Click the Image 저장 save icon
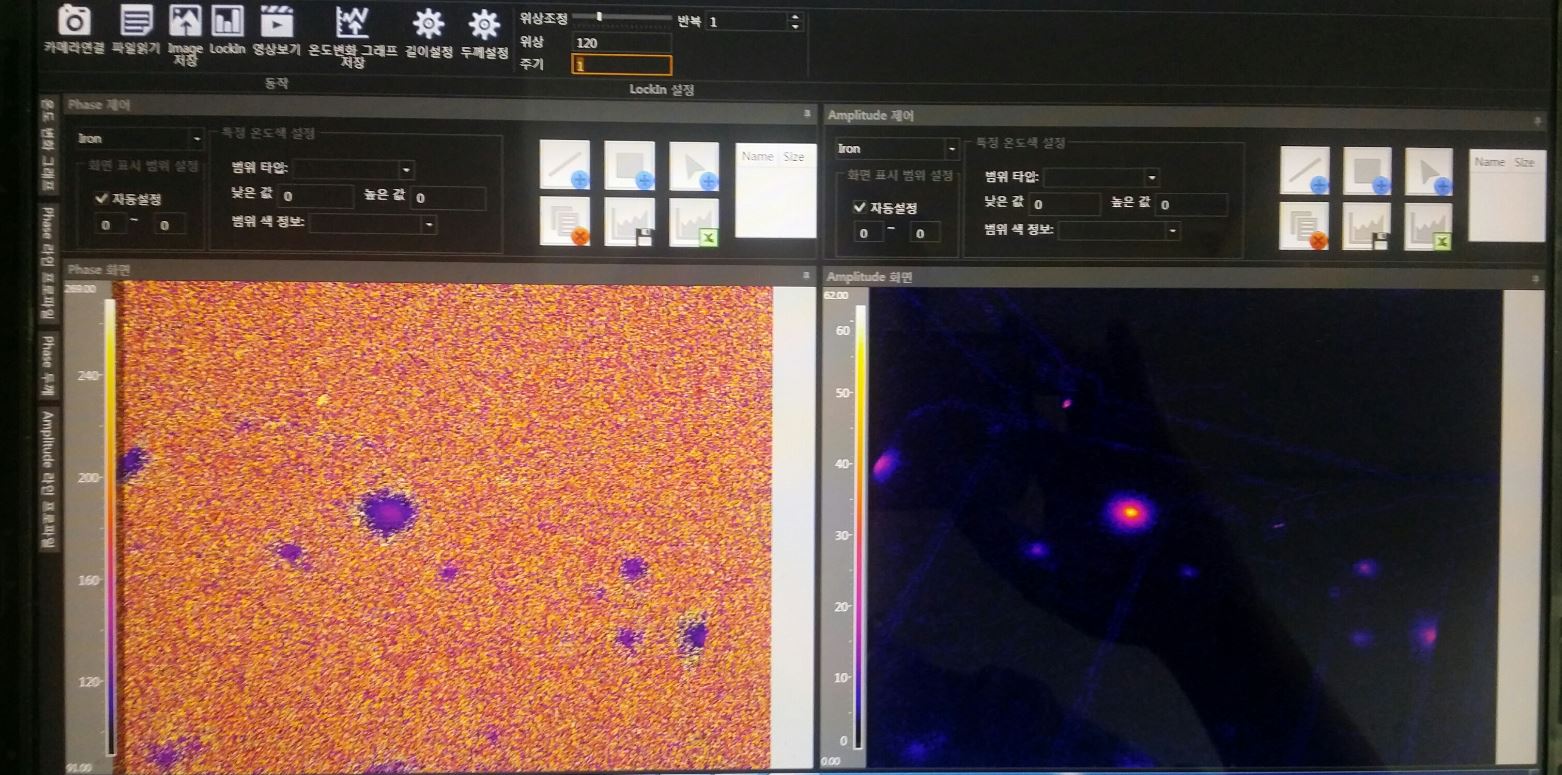The image size is (1562, 775). 185,20
